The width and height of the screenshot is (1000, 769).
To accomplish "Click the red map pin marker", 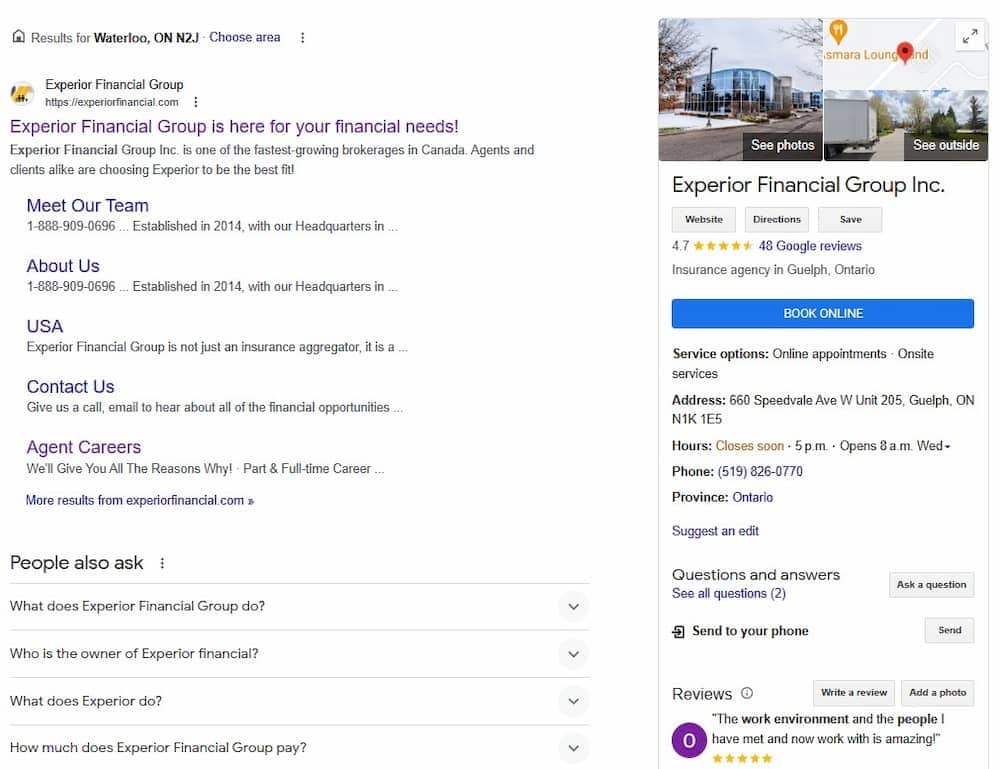I will (x=904, y=52).
